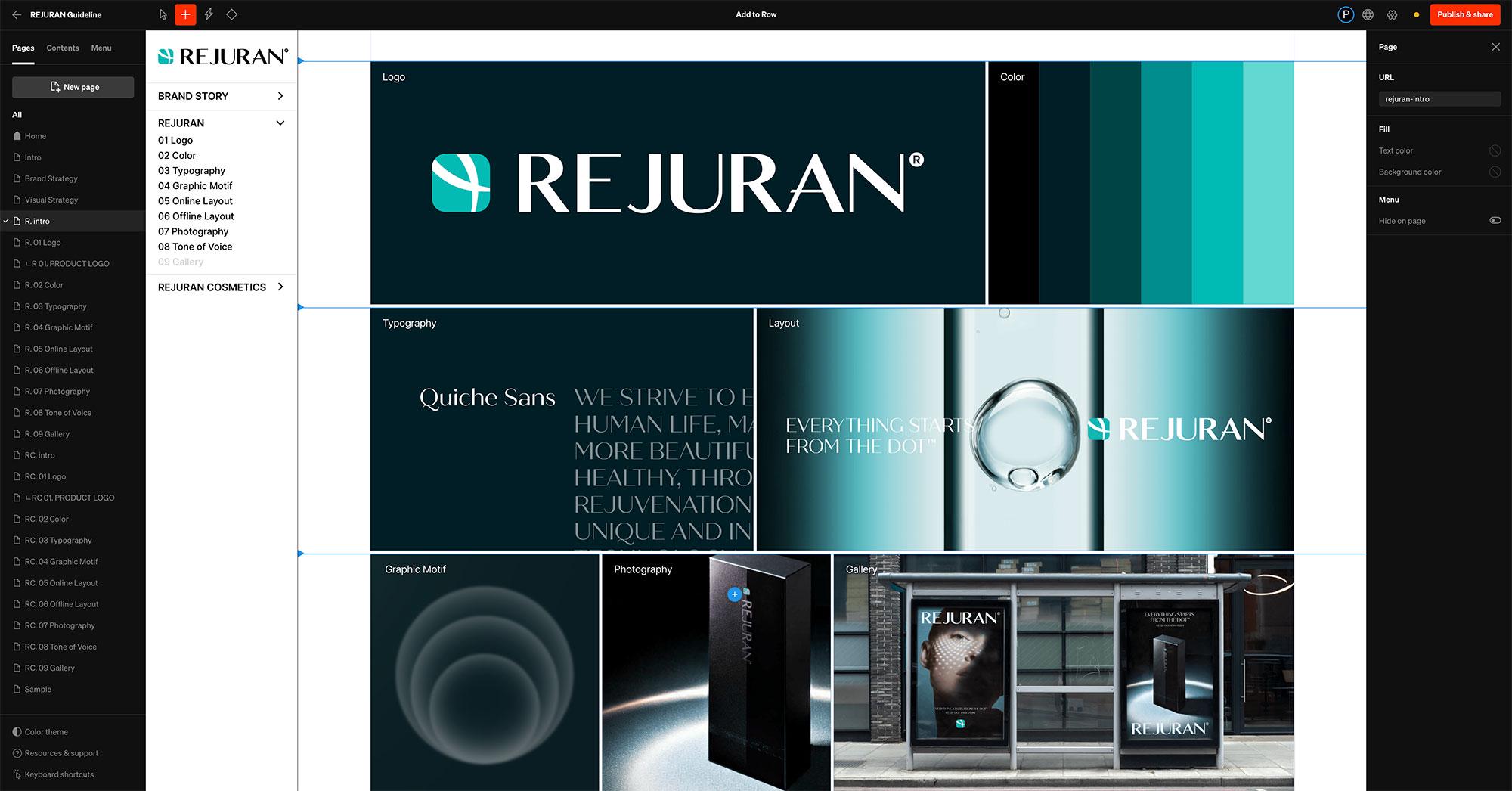Click the REJURAN logo in the site menu
The height and width of the screenshot is (791, 1512).
tap(222, 57)
